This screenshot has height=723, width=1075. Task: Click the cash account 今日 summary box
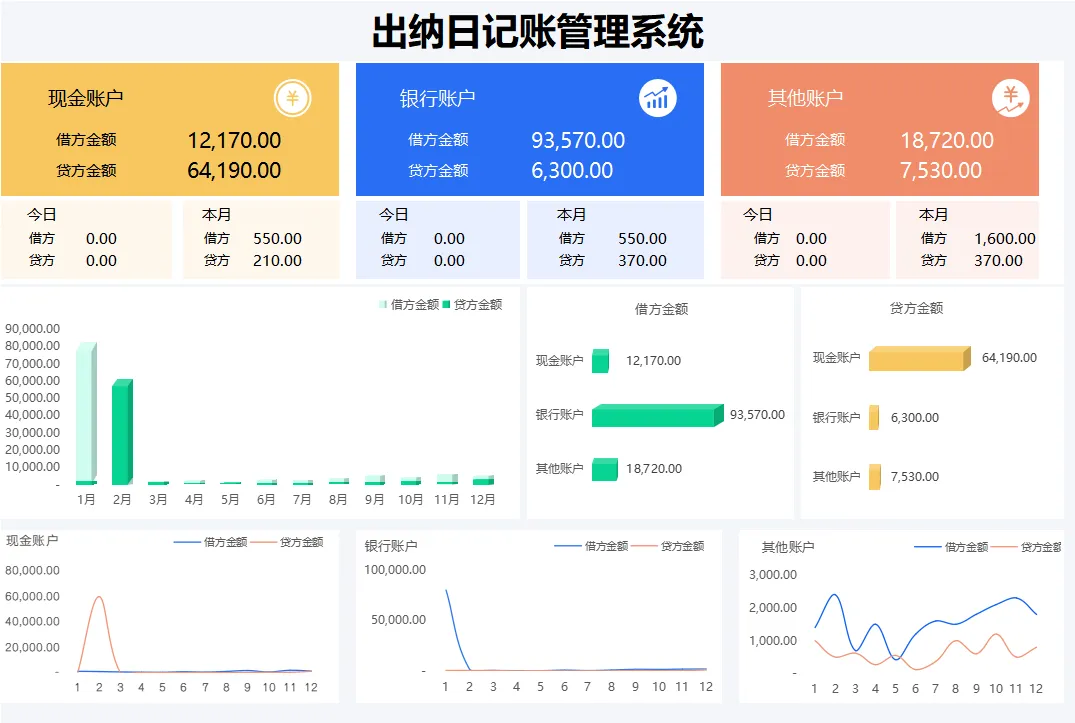click(x=86, y=240)
